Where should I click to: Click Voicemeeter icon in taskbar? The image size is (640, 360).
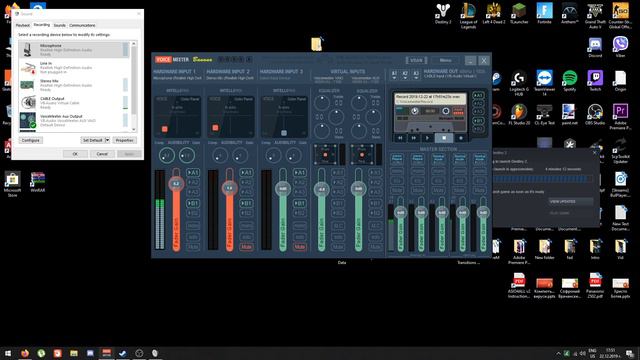(106, 353)
